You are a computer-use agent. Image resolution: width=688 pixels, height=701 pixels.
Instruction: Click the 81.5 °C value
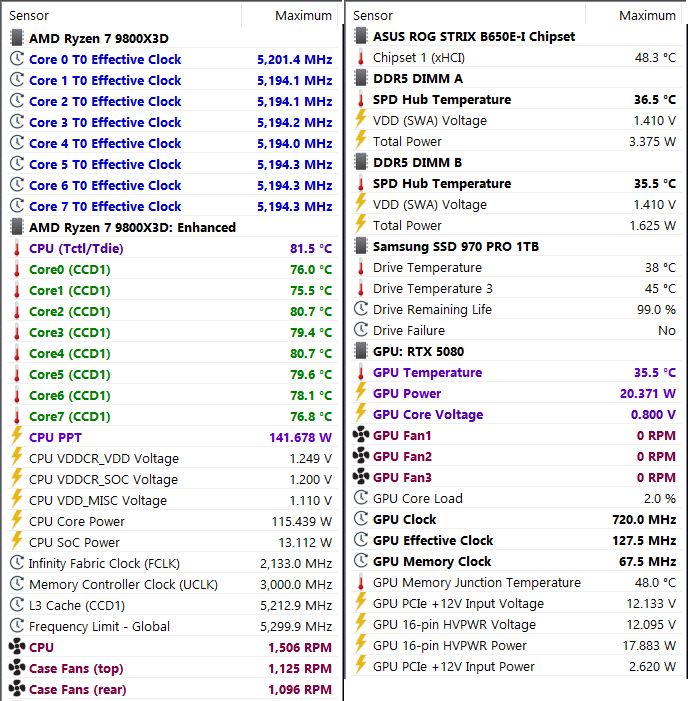(x=311, y=249)
